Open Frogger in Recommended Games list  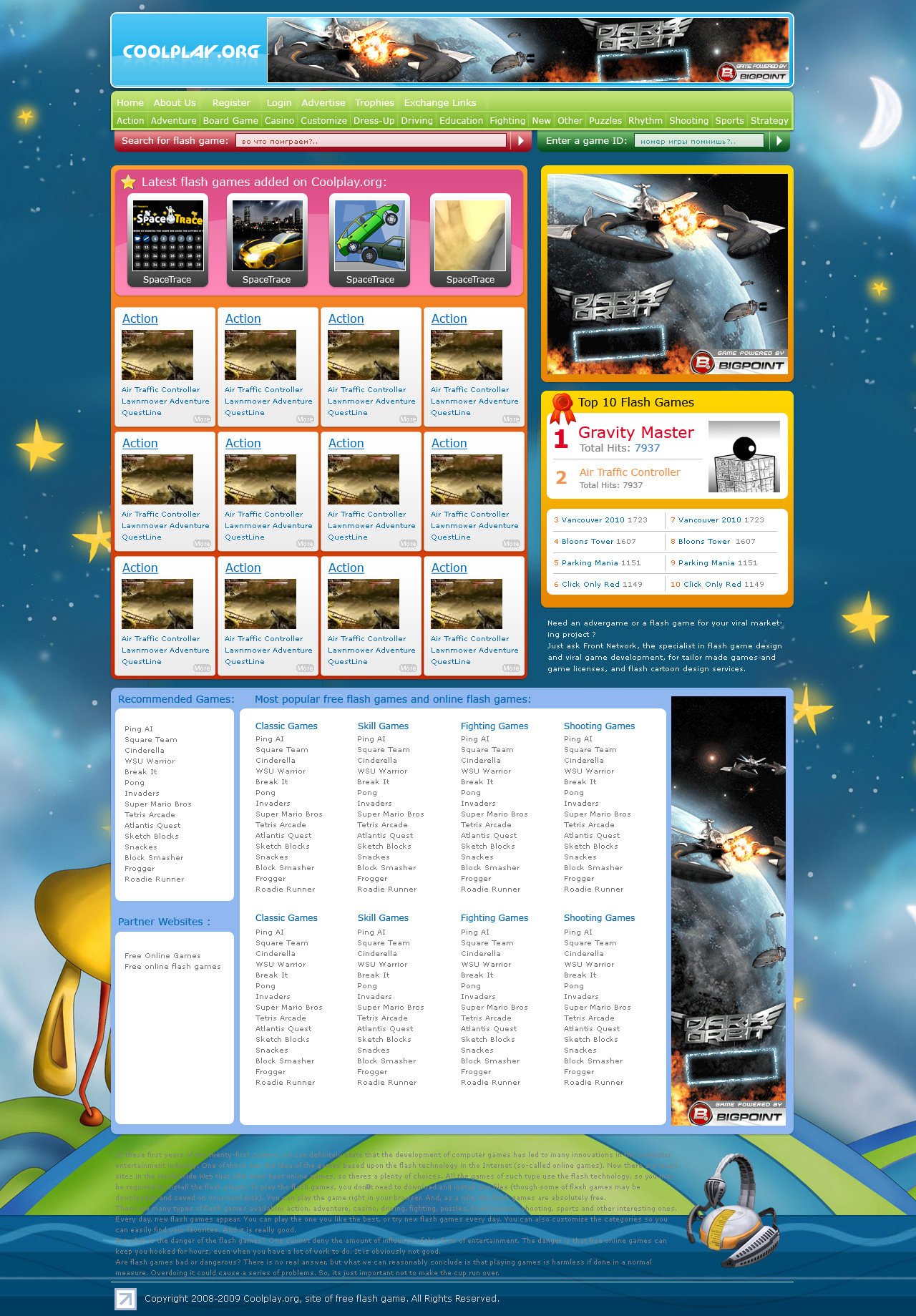click(x=140, y=869)
